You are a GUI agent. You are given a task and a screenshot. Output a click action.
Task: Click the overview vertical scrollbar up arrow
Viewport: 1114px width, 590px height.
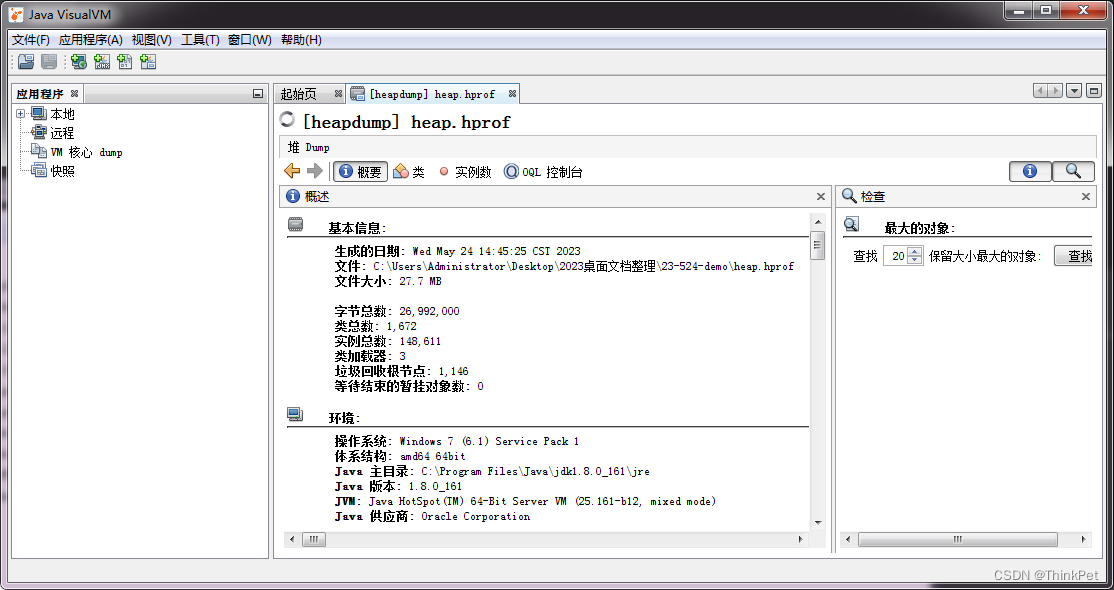[x=818, y=222]
